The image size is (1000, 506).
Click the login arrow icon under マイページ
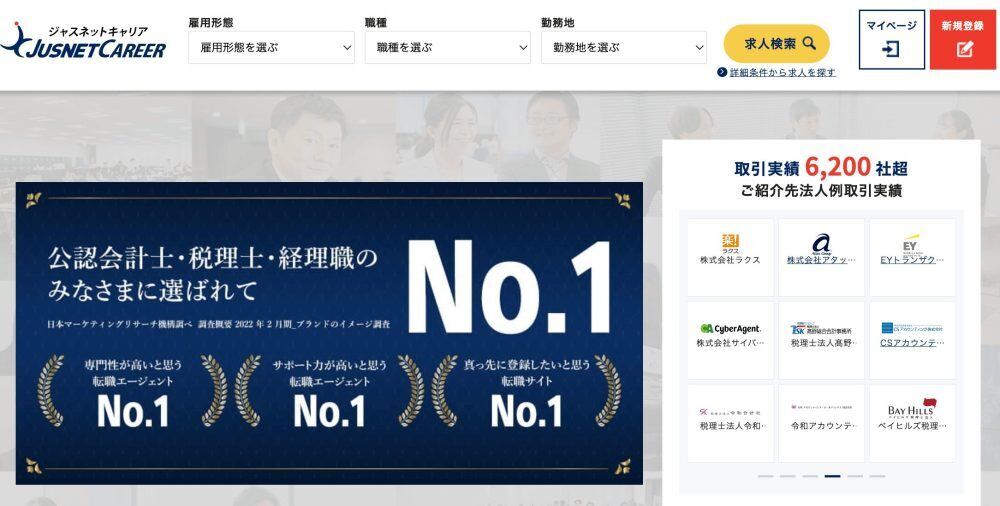[x=891, y=49]
